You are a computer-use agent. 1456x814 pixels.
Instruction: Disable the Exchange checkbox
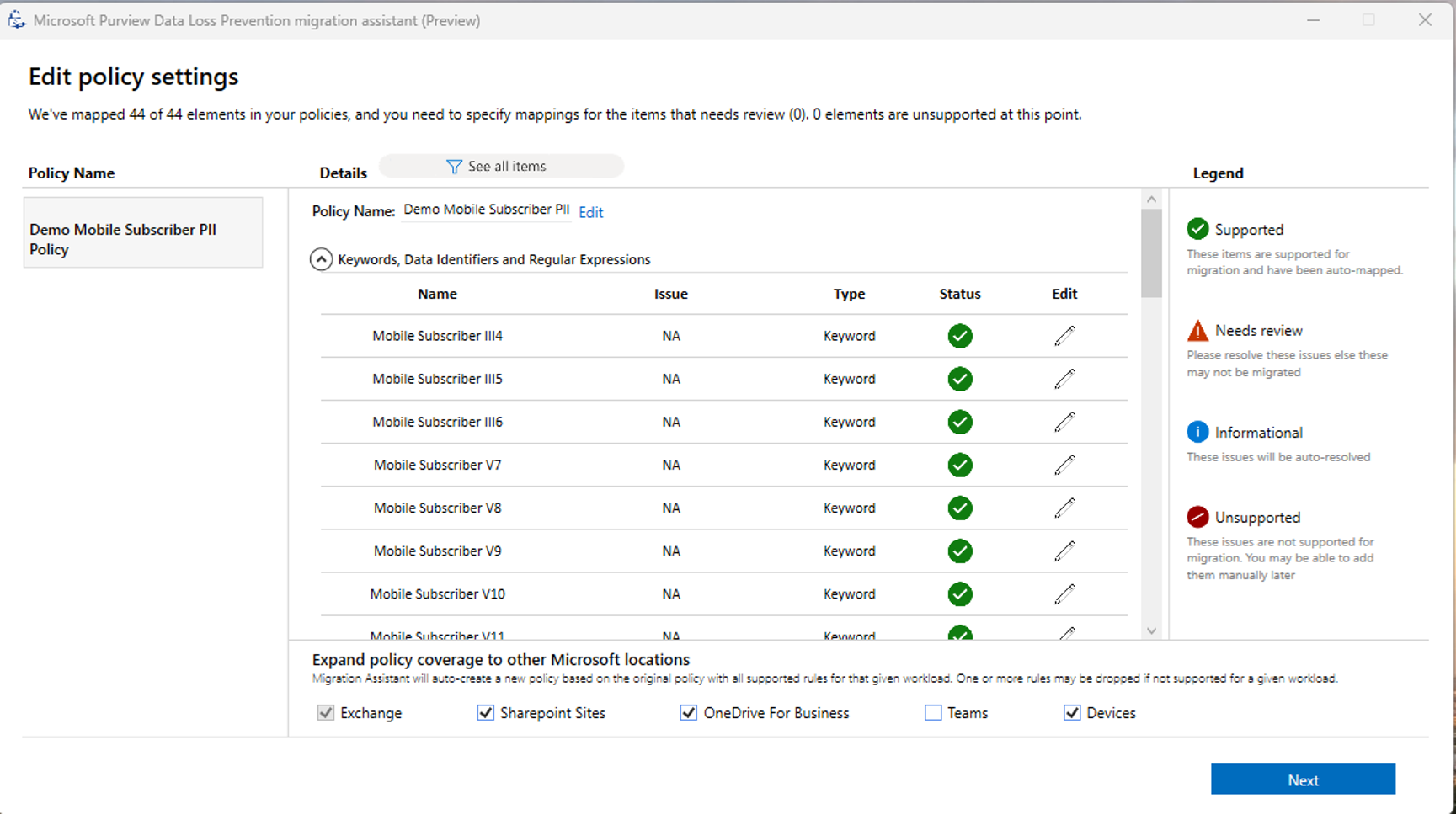326,712
